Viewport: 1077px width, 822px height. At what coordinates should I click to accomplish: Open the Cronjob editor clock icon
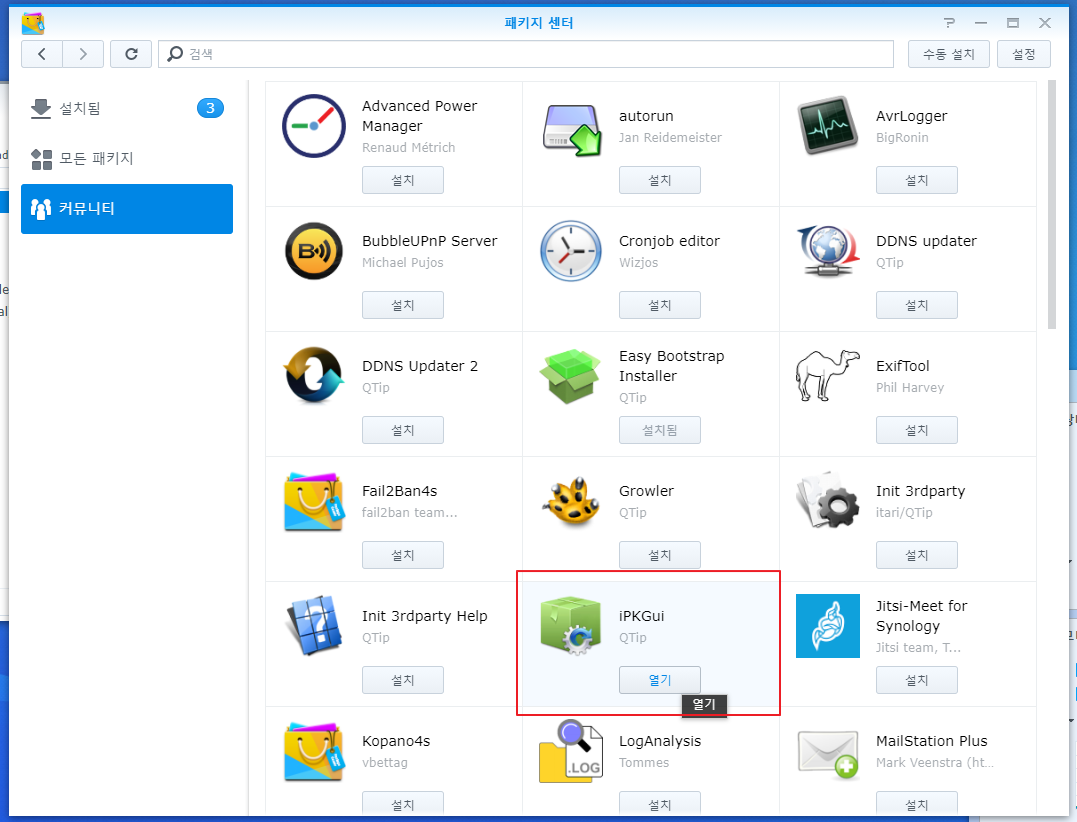point(571,251)
